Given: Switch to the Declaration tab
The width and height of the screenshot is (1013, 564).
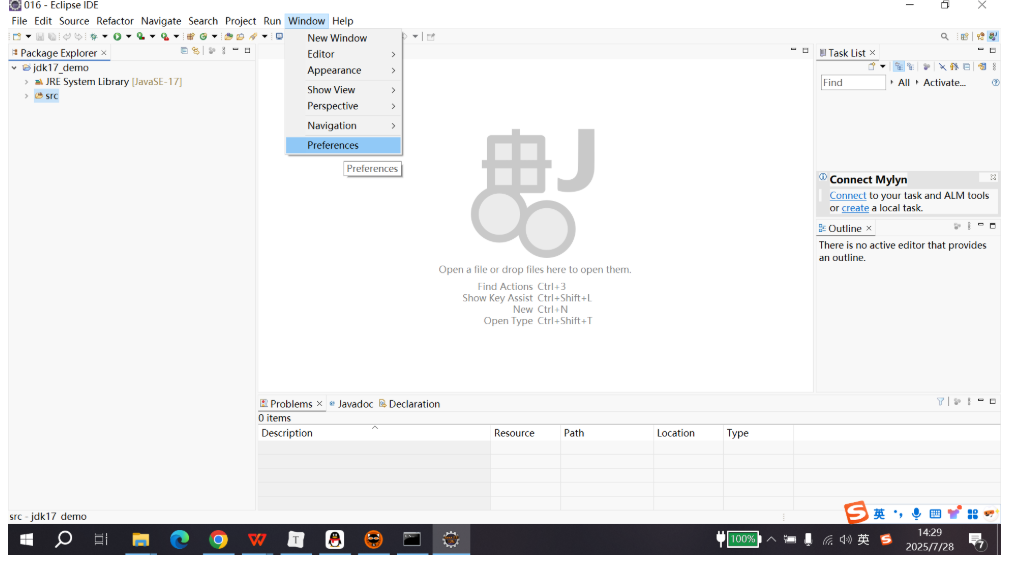Looking at the screenshot, I should 410,404.
